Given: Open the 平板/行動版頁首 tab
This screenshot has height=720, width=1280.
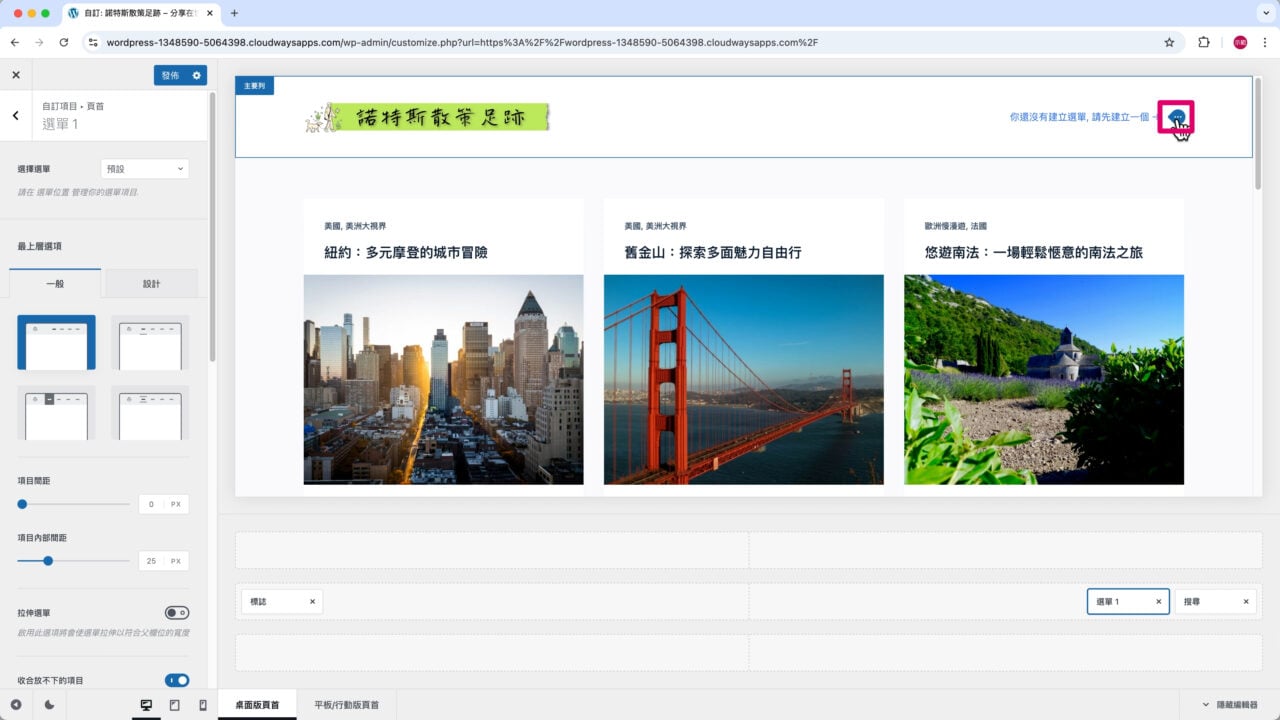Looking at the screenshot, I should (x=346, y=705).
